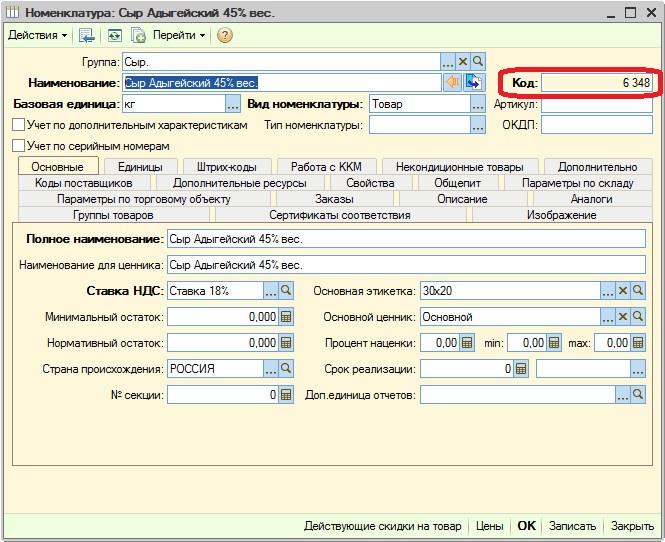Switch to the Штрих-коды tab
Image resolution: width=665 pixels, height=542 pixels.
pos(228,167)
